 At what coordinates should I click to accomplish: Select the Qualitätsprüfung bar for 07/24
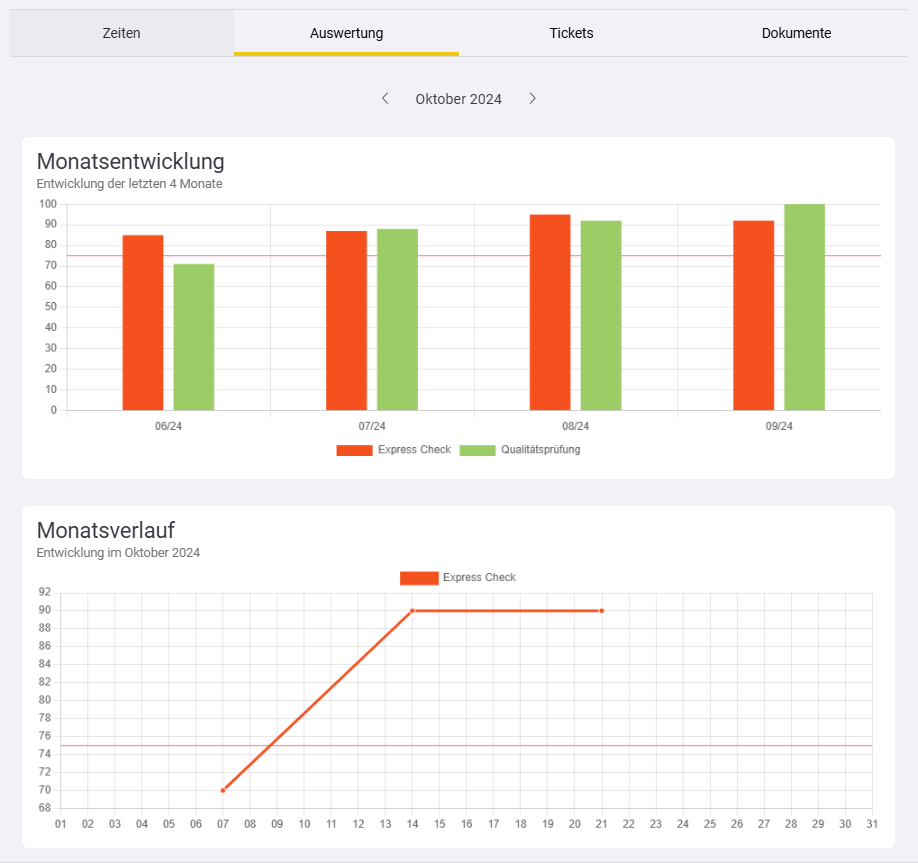tap(397, 319)
